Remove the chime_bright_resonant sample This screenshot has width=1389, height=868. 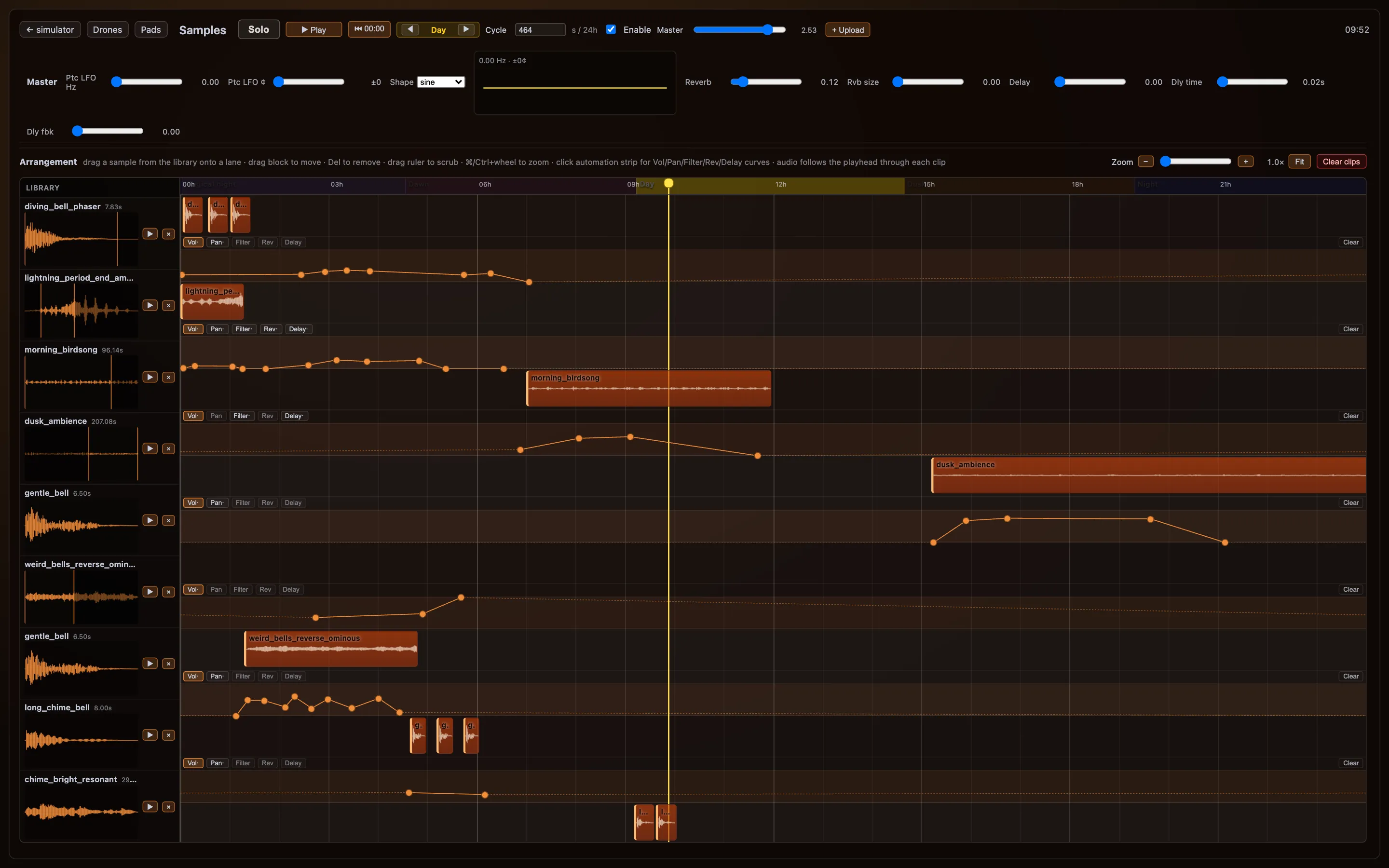point(168,807)
